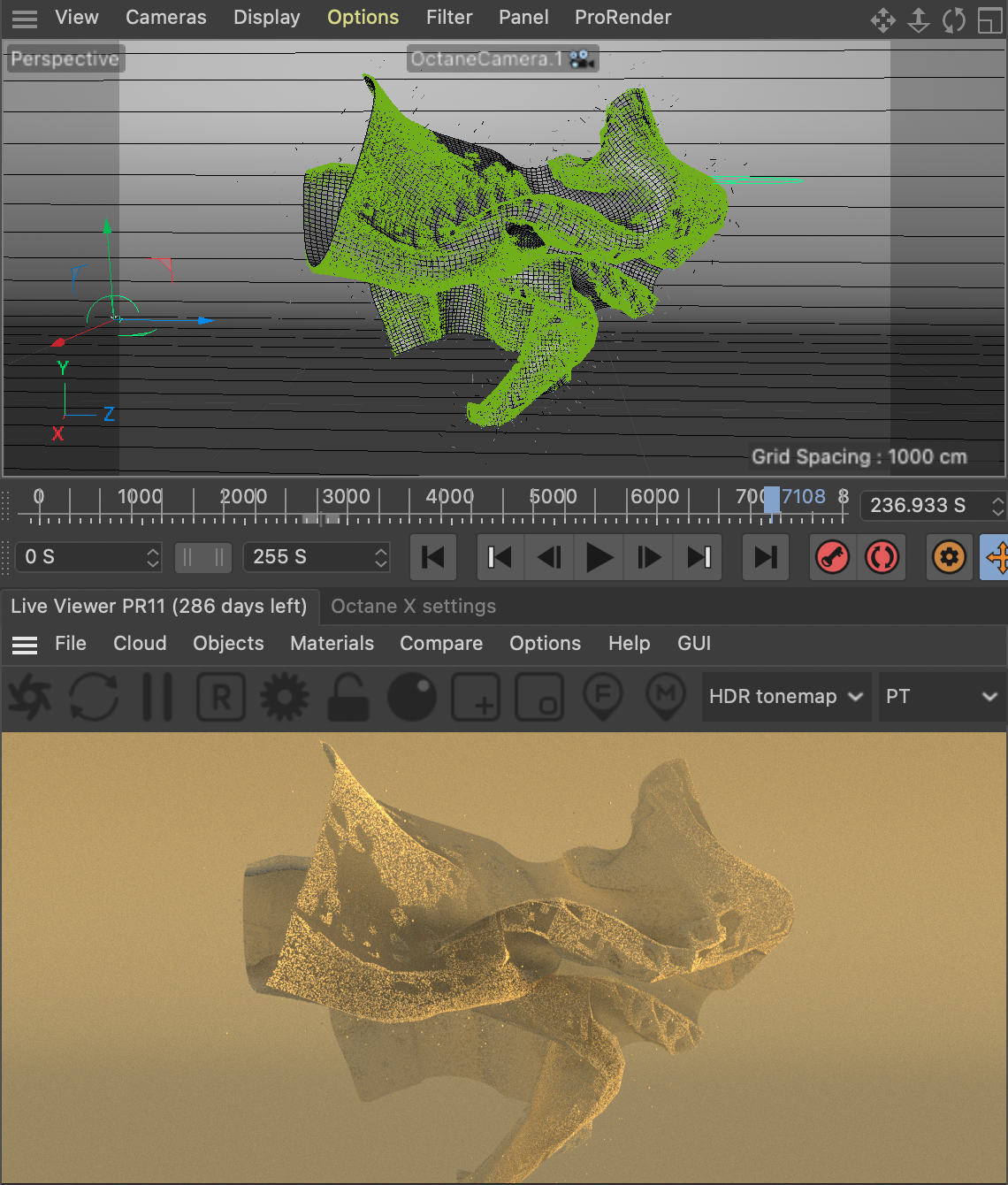Viewport: 1008px width, 1185px height.
Task: Open the ProRender menu
Action: tap(623, 18)
